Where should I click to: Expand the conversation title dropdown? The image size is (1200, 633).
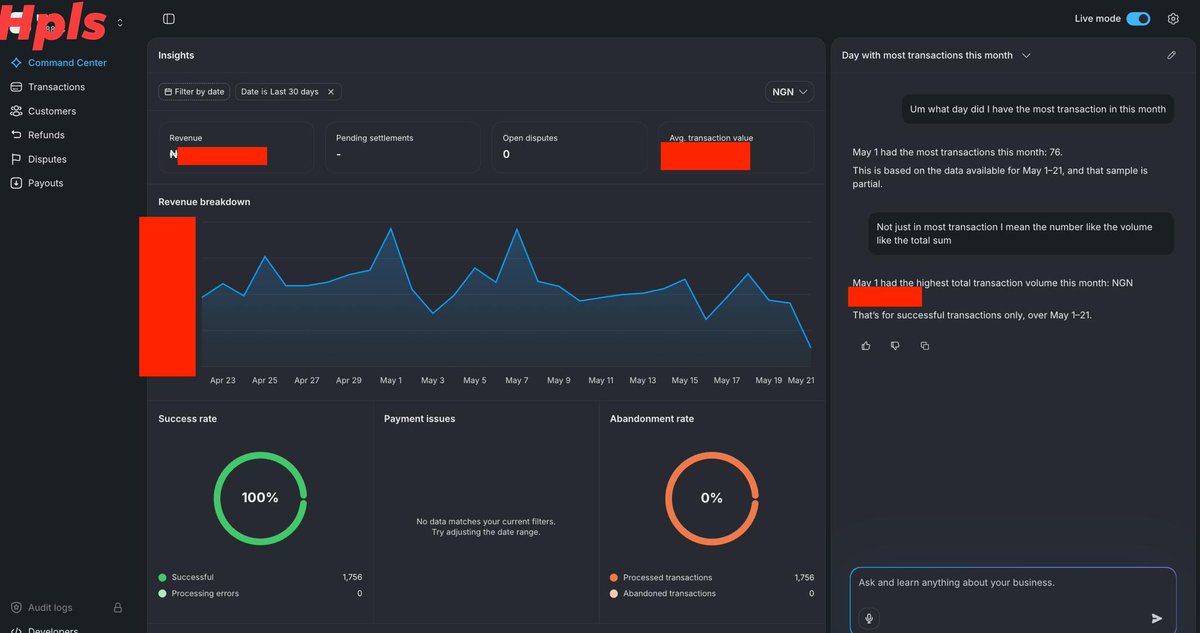click(x=1026, y=55)
